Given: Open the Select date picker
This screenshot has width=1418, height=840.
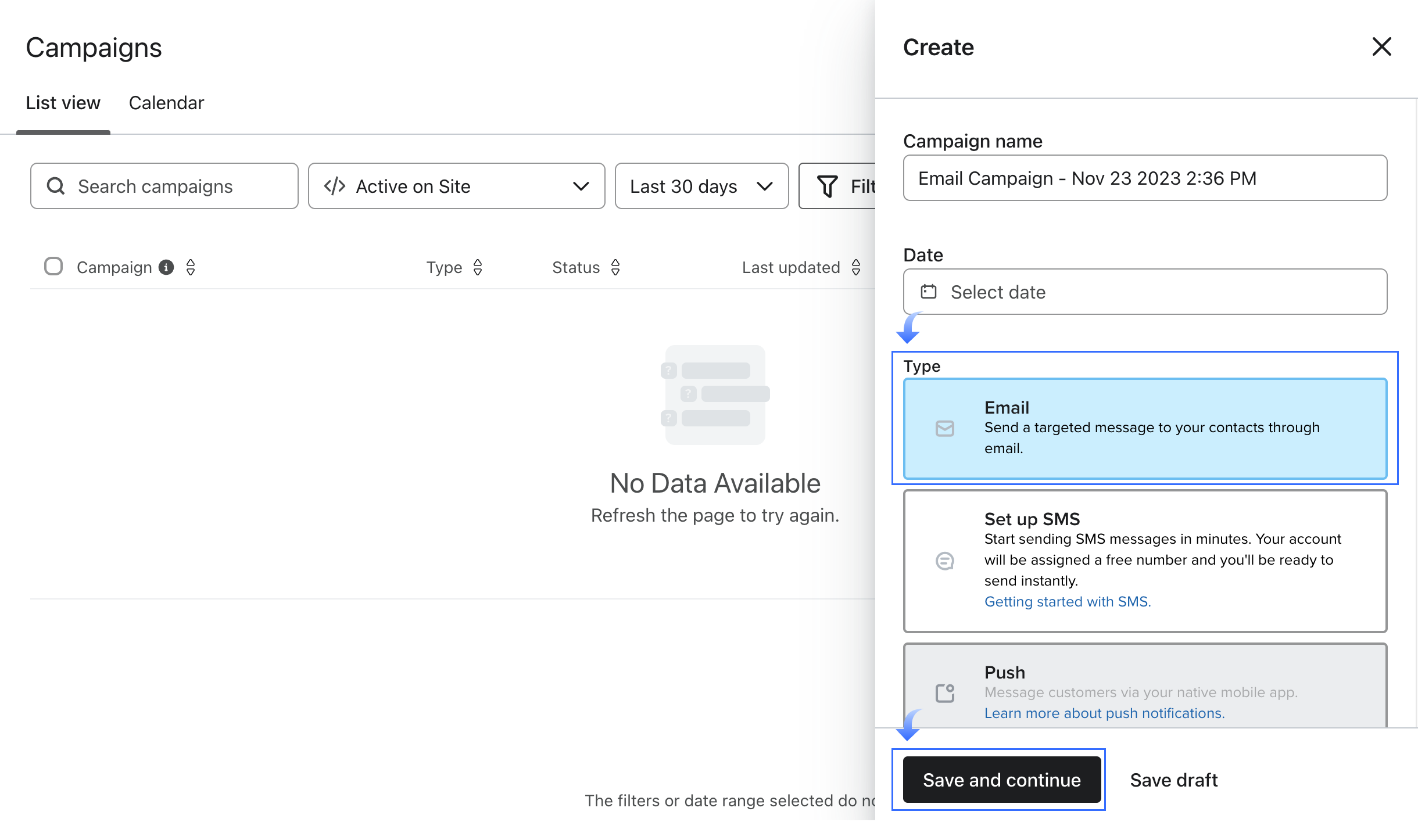Looking at the screenshot, I should [1145, 292].
